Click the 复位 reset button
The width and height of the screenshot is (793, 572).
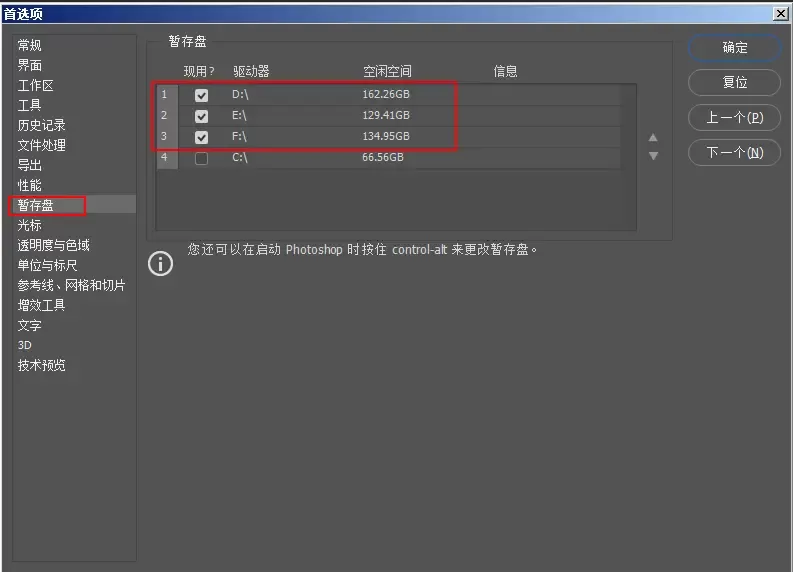coord(734,82)
